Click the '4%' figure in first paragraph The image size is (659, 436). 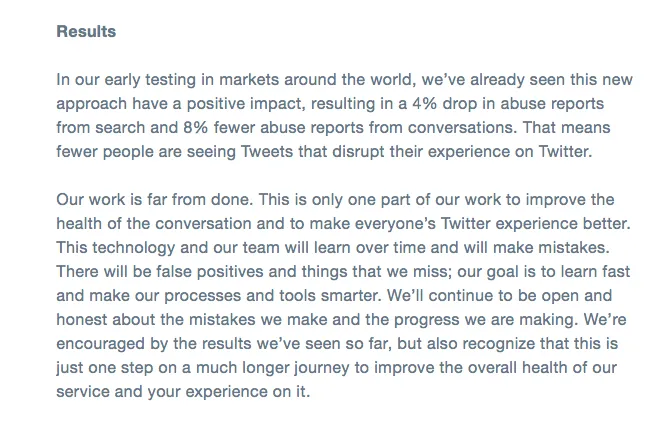[x=424, y=103]
